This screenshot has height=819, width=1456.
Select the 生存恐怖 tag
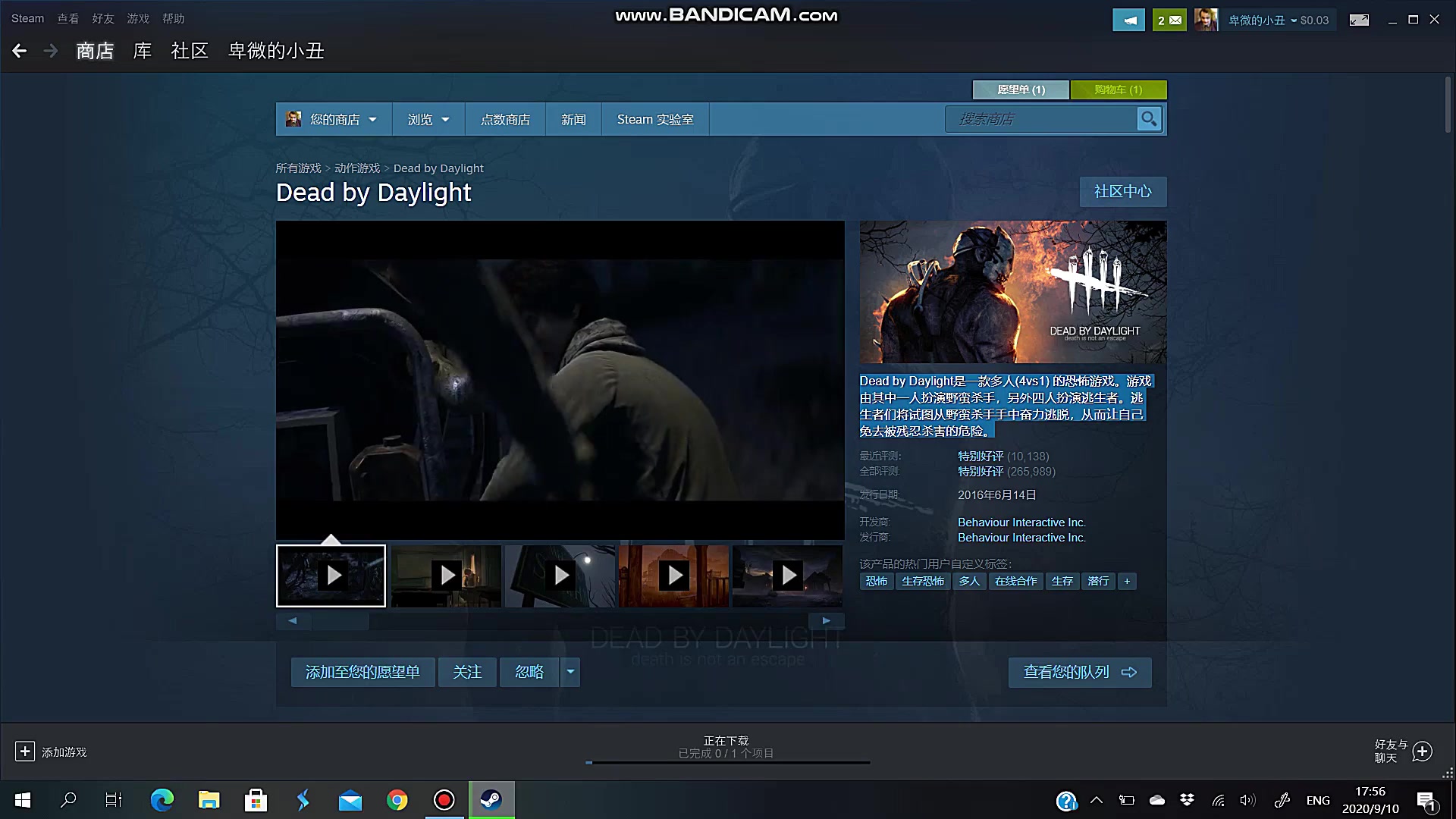(x=923, y=581)
